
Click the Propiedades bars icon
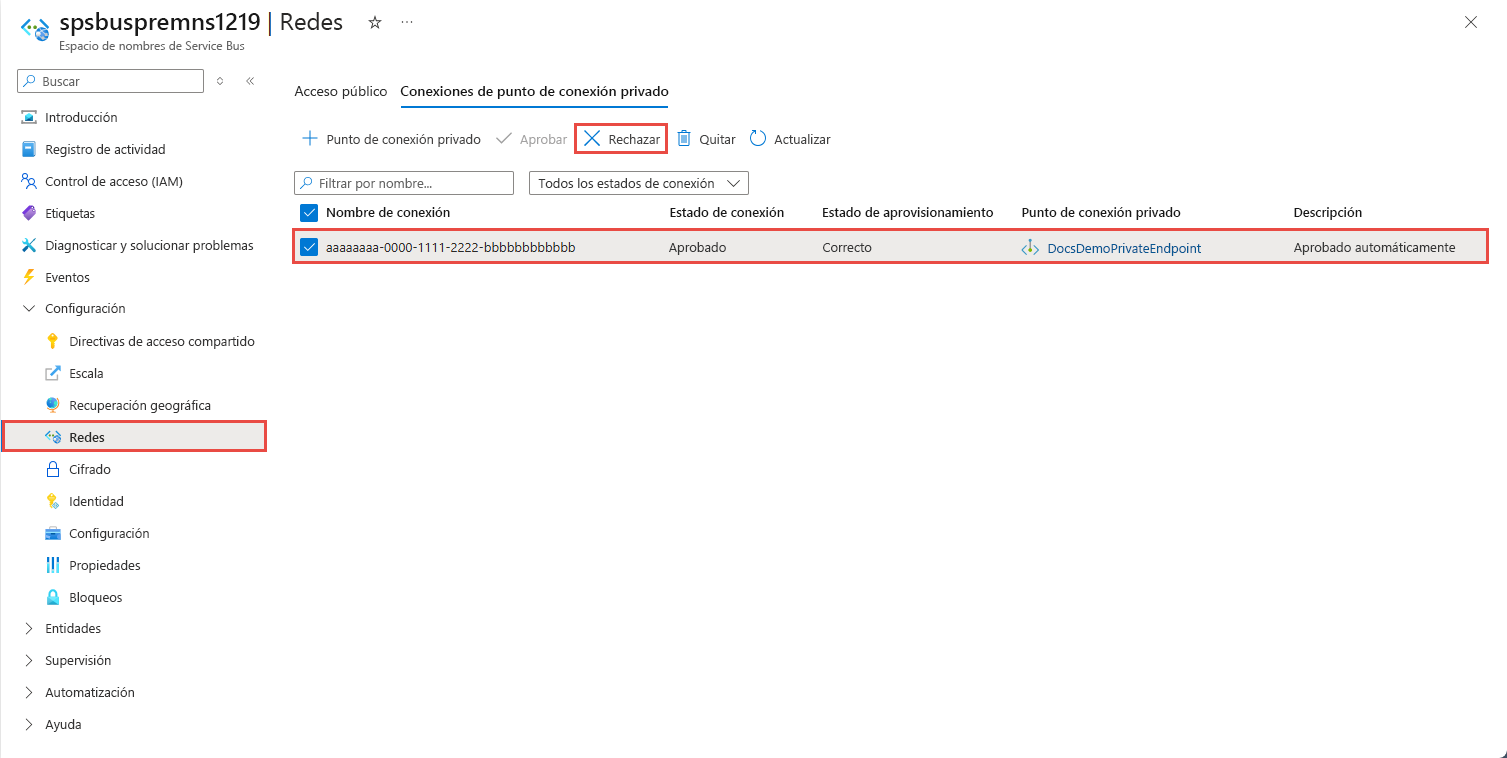tap(53, 565)
